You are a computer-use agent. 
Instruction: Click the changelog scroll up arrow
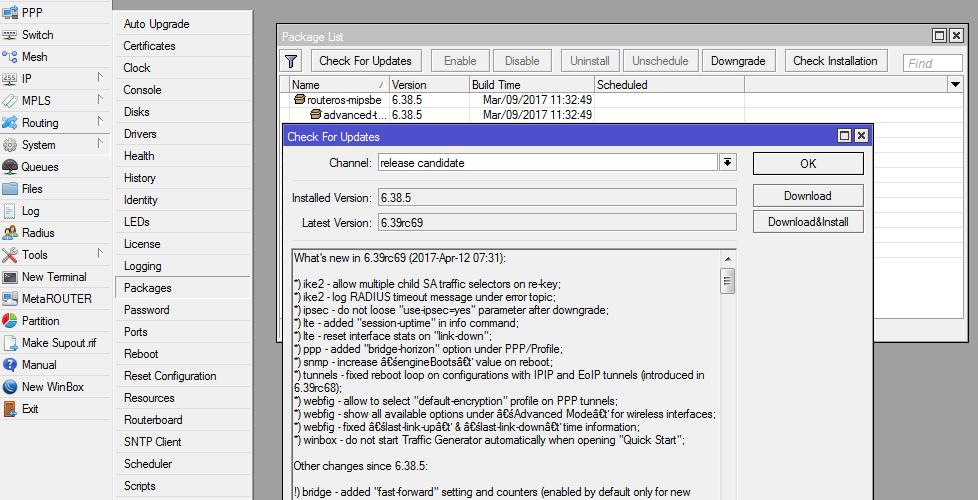click(x=727, y=257)
